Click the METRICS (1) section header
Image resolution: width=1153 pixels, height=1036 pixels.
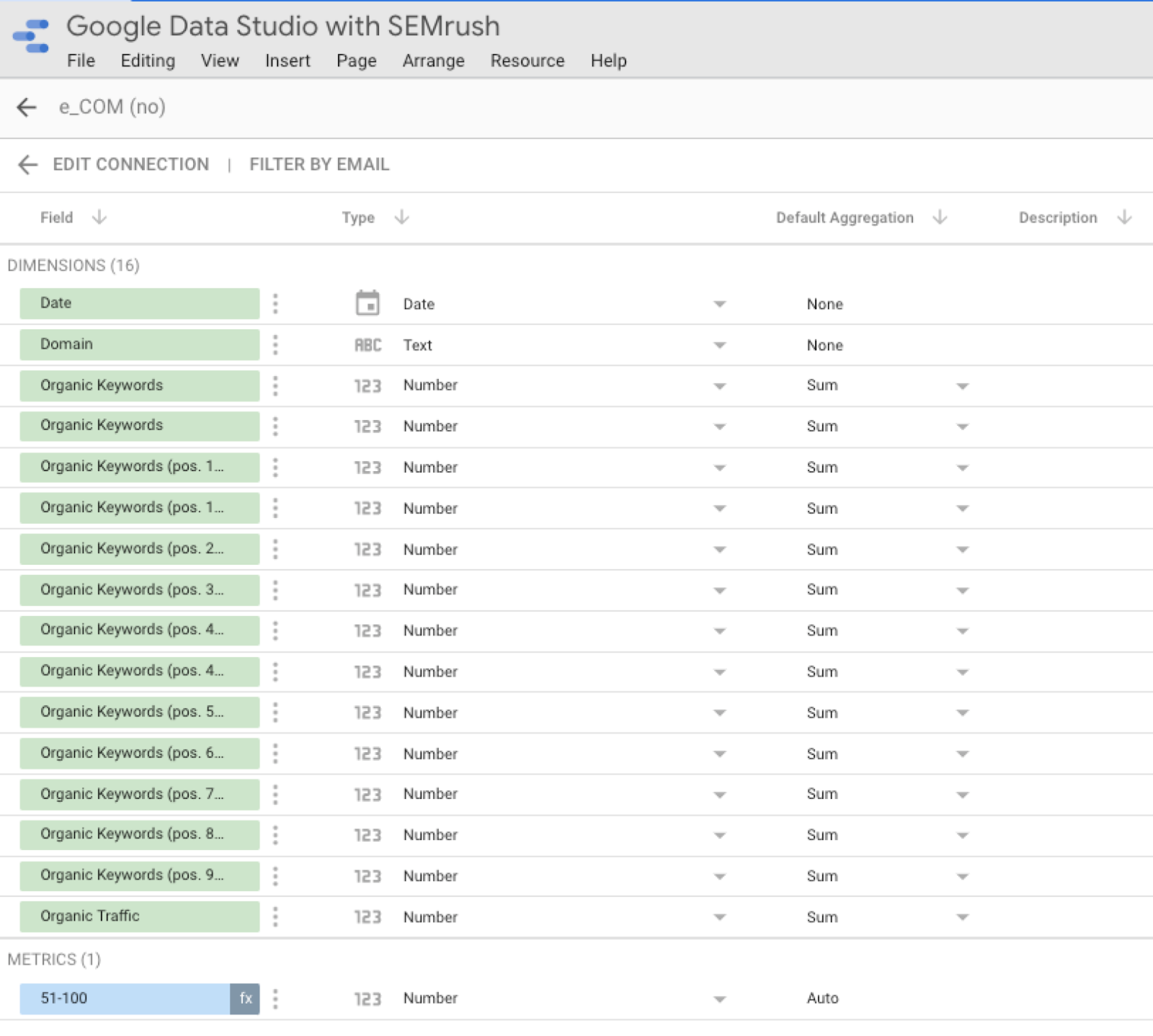54,960
